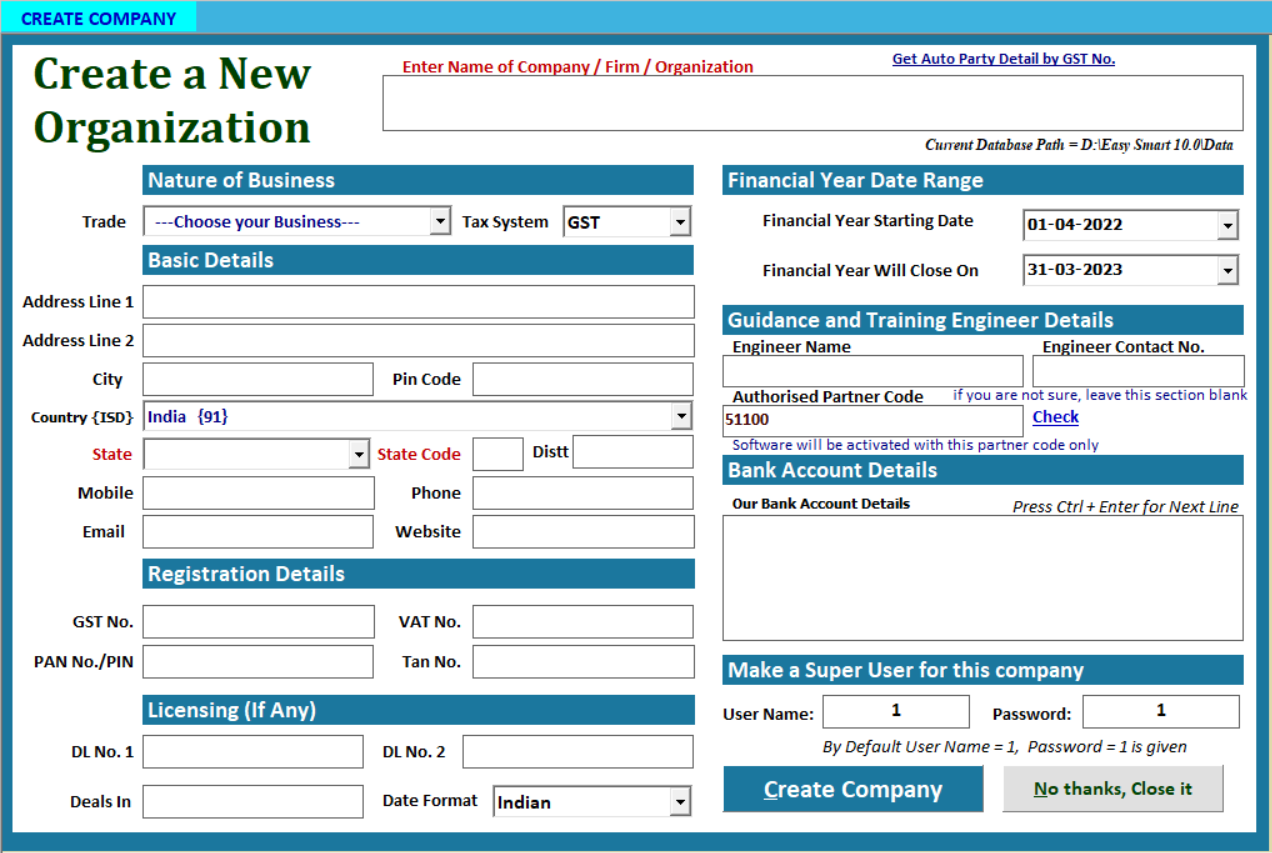Click the Address Line 1 field
Screen dimensions: 1272x853
pos(418,302)
